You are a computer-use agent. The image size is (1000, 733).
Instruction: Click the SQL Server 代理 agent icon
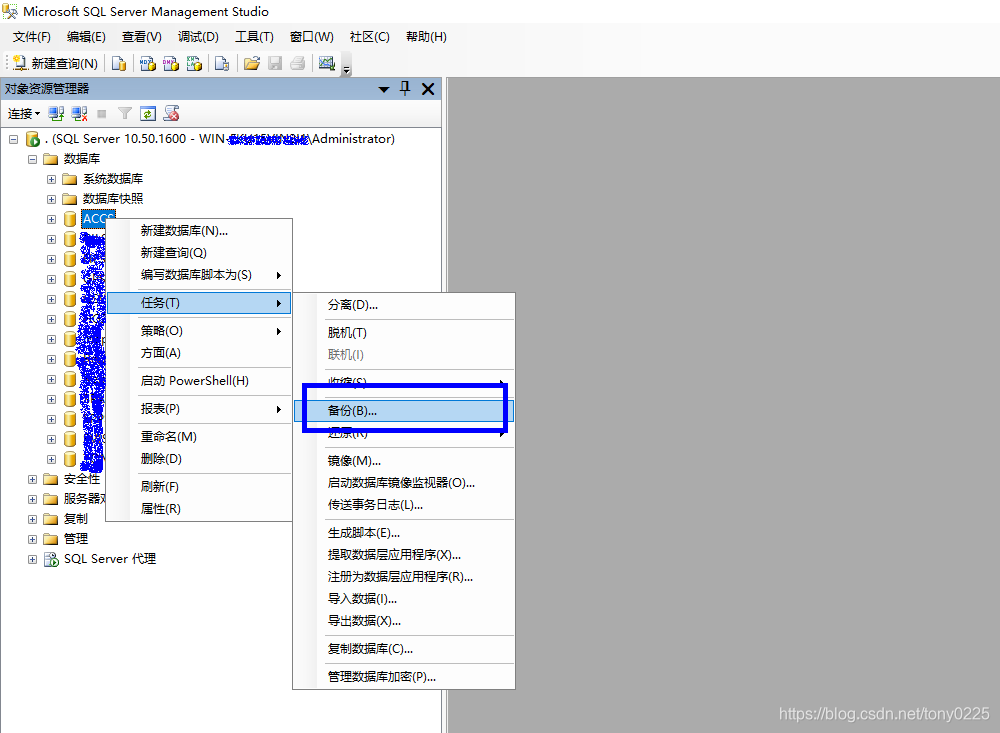51,559
